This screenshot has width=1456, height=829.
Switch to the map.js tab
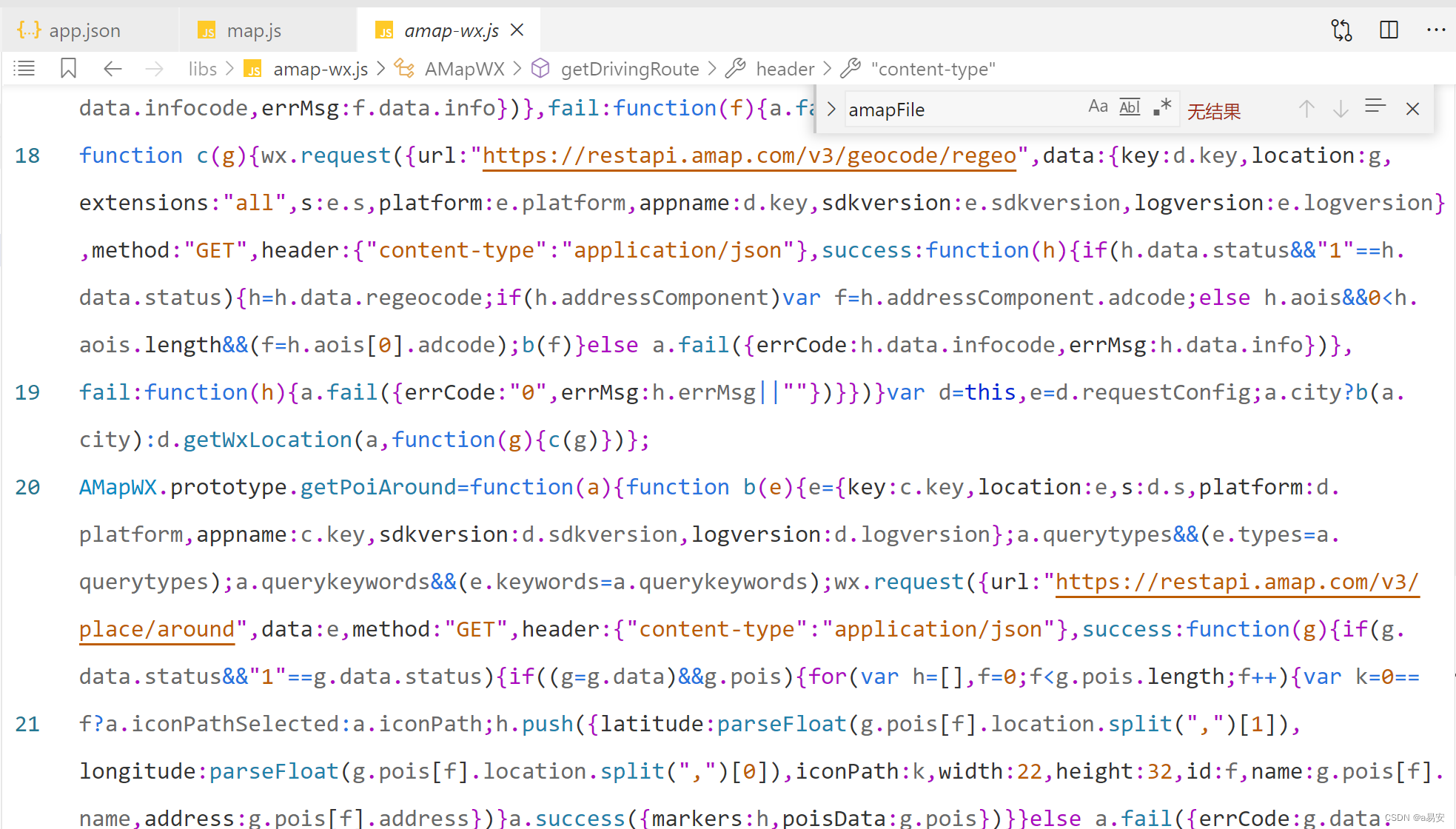(254, 30)
